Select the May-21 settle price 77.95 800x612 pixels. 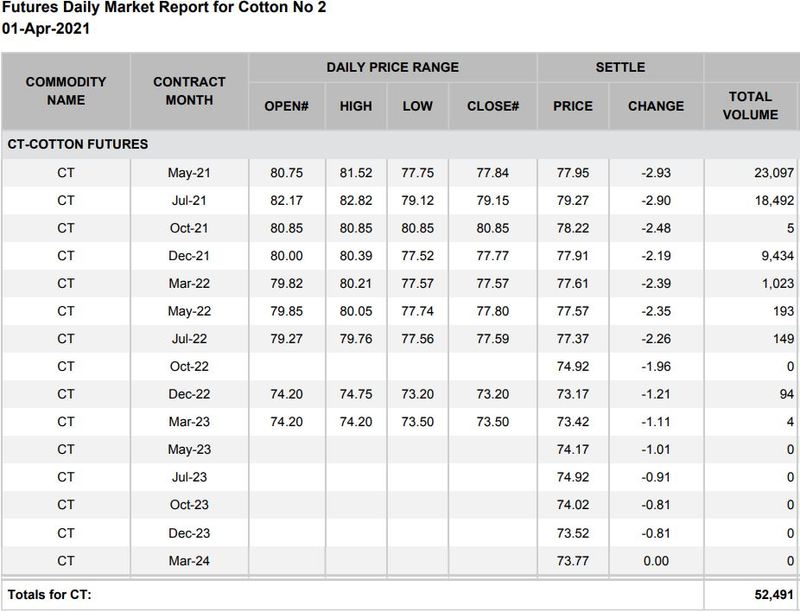point(573,174)
